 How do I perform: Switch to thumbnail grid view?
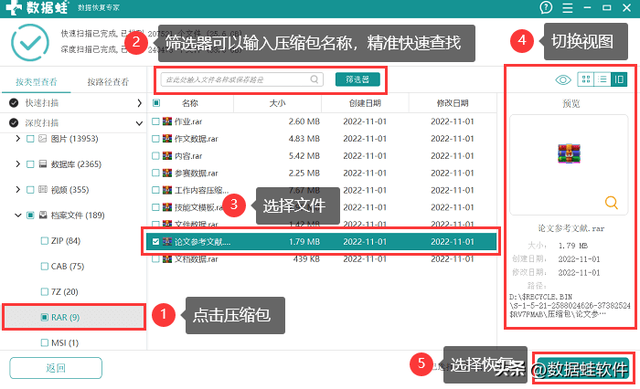tap(586, 79)
